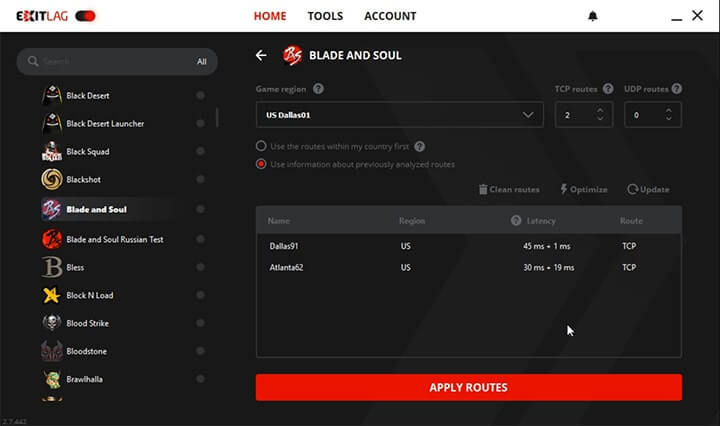
Task: Click the Optimize button
Action: coord(584,189)
